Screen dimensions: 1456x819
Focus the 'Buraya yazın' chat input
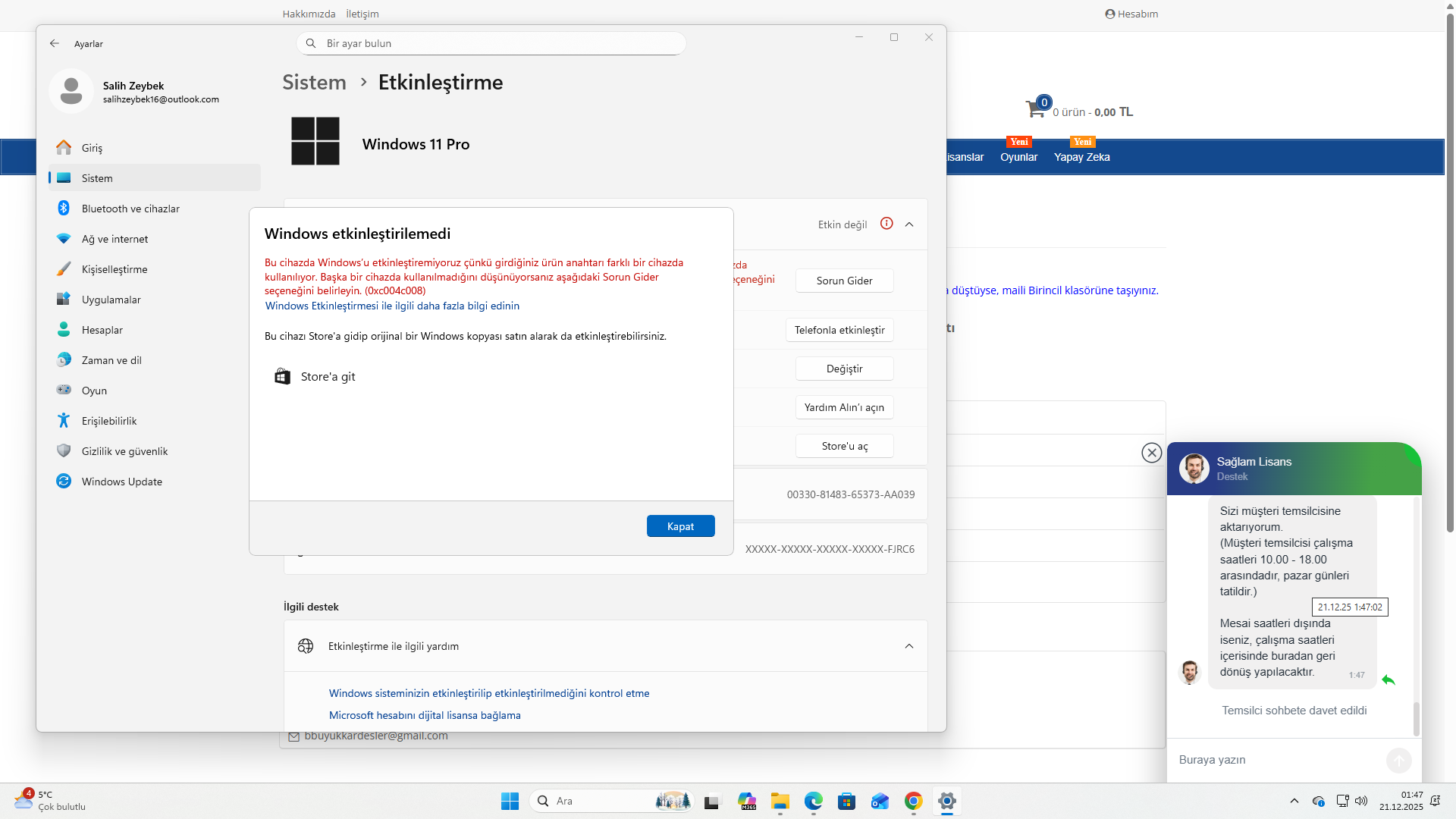pyautogui.click(x=1278, y=760)
